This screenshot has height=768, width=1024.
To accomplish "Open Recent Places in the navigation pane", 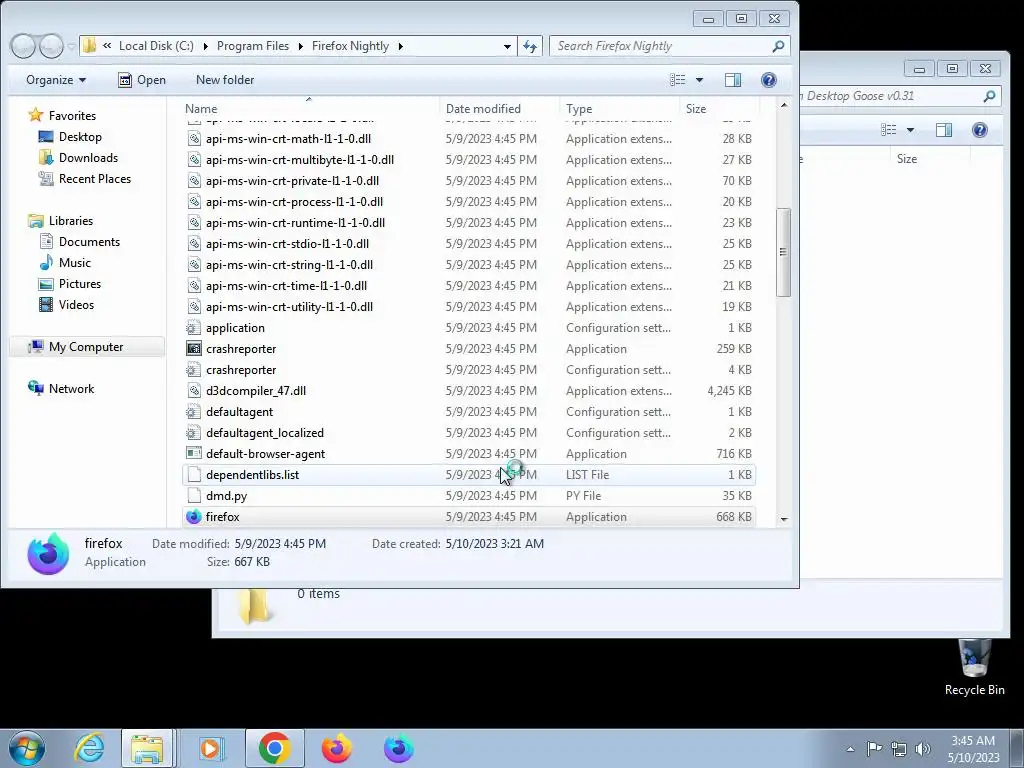I will 95,178.
